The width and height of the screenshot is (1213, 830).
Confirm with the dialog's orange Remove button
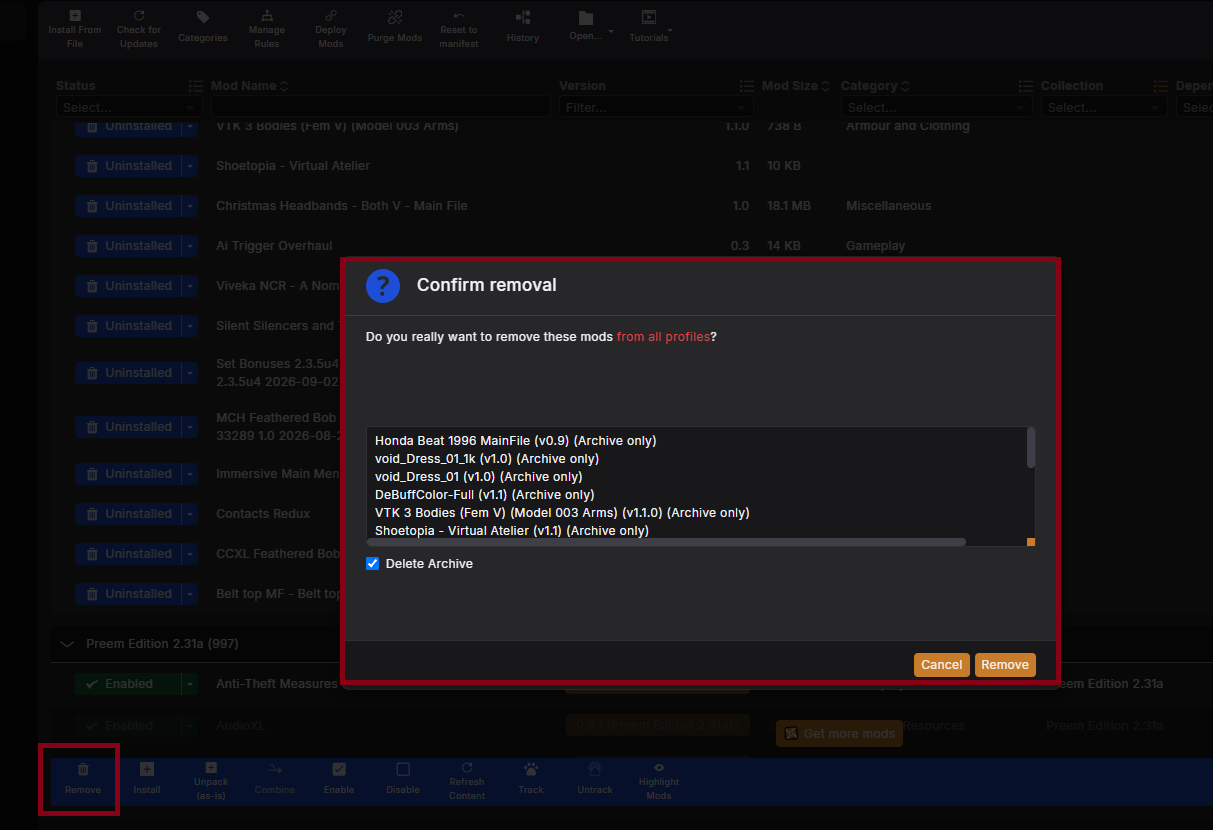pos(1005,665)
